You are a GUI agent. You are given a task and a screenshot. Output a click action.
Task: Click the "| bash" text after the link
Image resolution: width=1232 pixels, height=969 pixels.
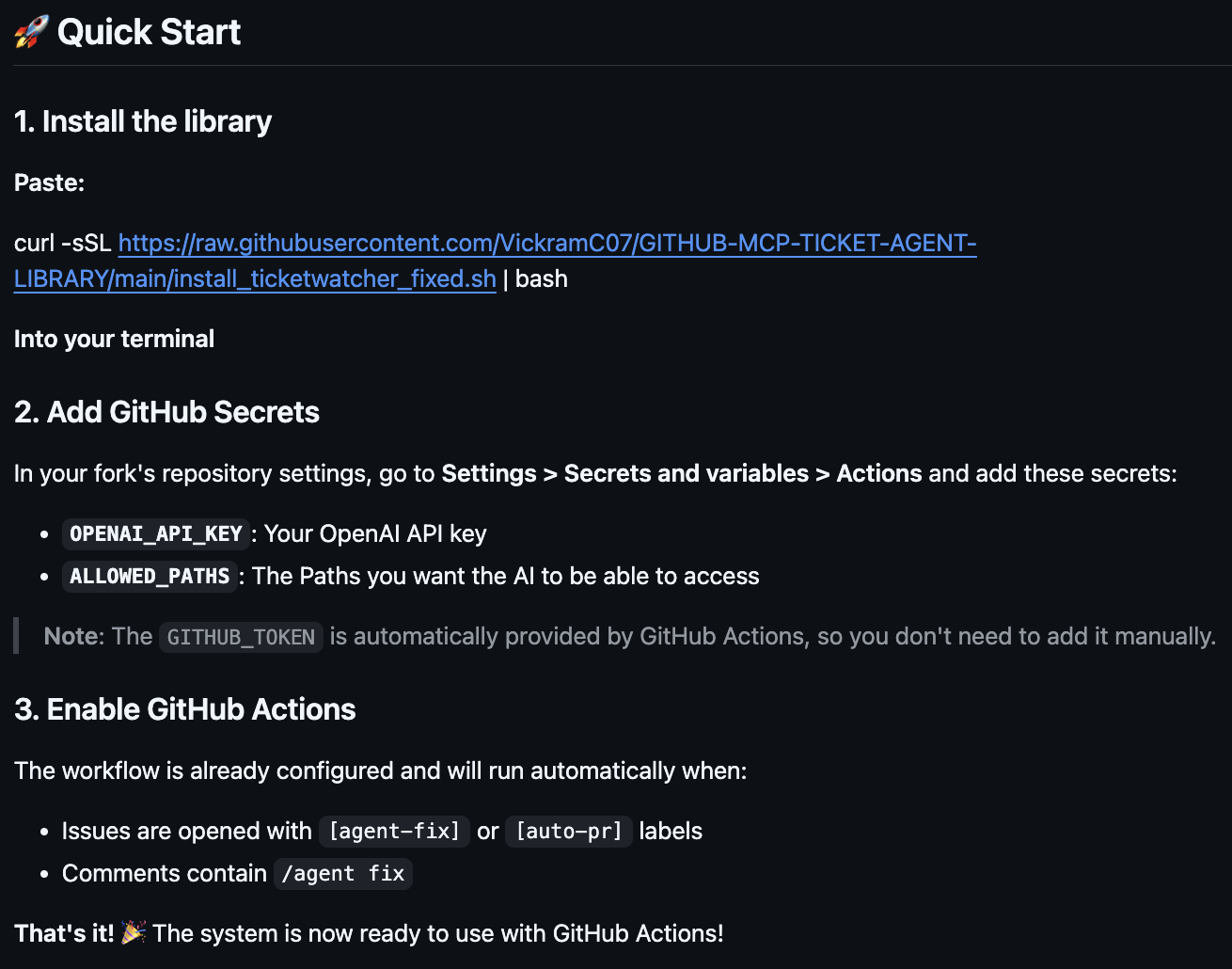click(x=535, y=279)
